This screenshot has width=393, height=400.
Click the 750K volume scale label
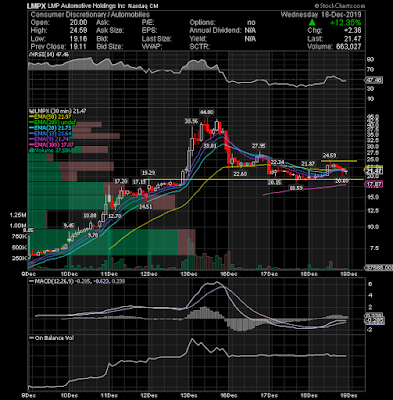19,237
